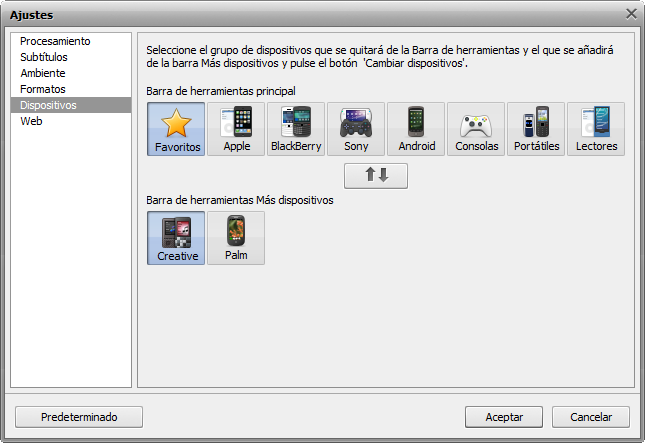The image size is (645, 443).
Task: Select the Portátiles phones group
Action: pos(536,129)
